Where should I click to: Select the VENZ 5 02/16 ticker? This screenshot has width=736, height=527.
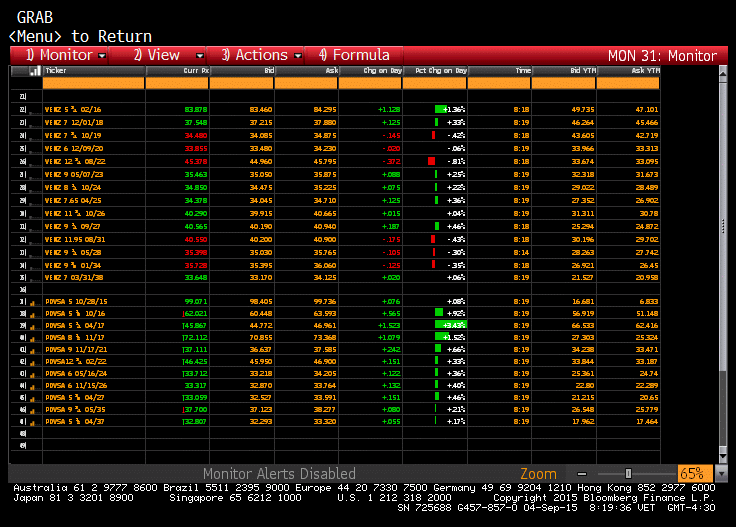(73, 110)
